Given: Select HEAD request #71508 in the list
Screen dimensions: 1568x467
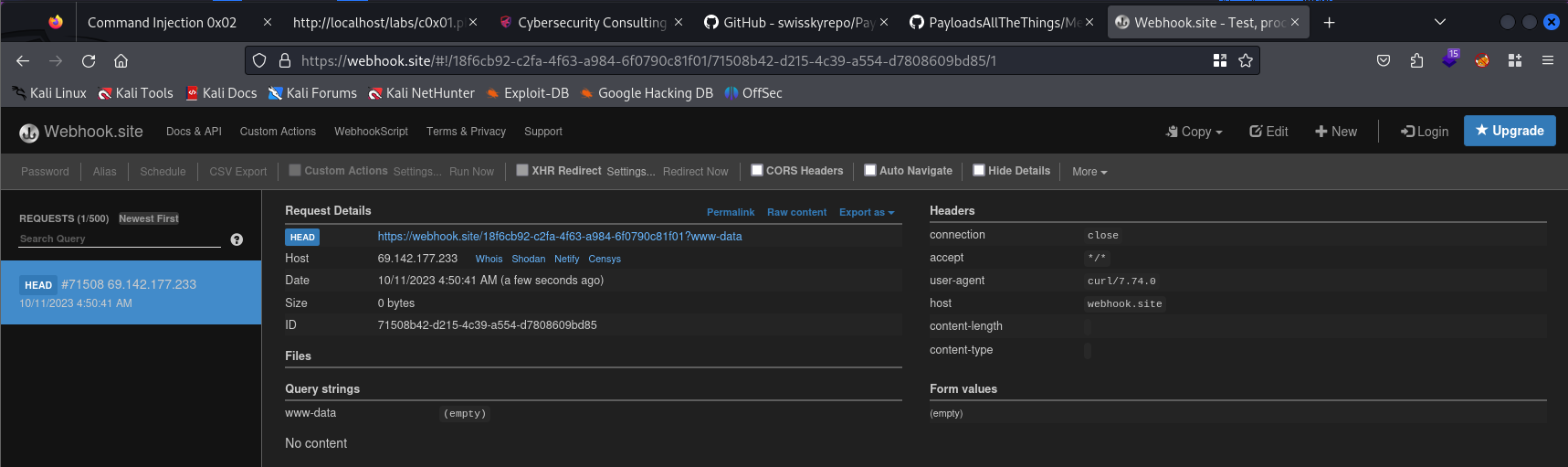Looking at the screenshot, I should click(x=132, y=292).
